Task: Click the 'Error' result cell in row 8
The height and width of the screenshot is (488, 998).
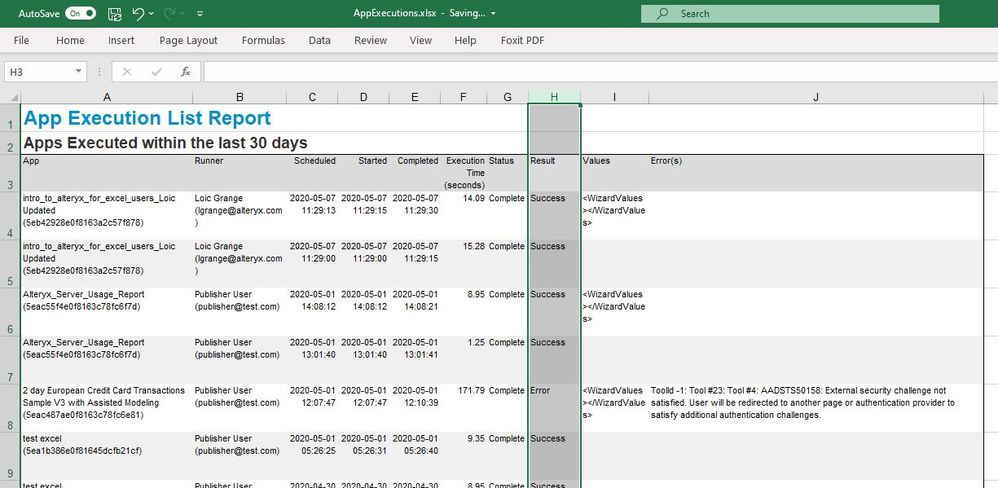Action: [554, 408]
